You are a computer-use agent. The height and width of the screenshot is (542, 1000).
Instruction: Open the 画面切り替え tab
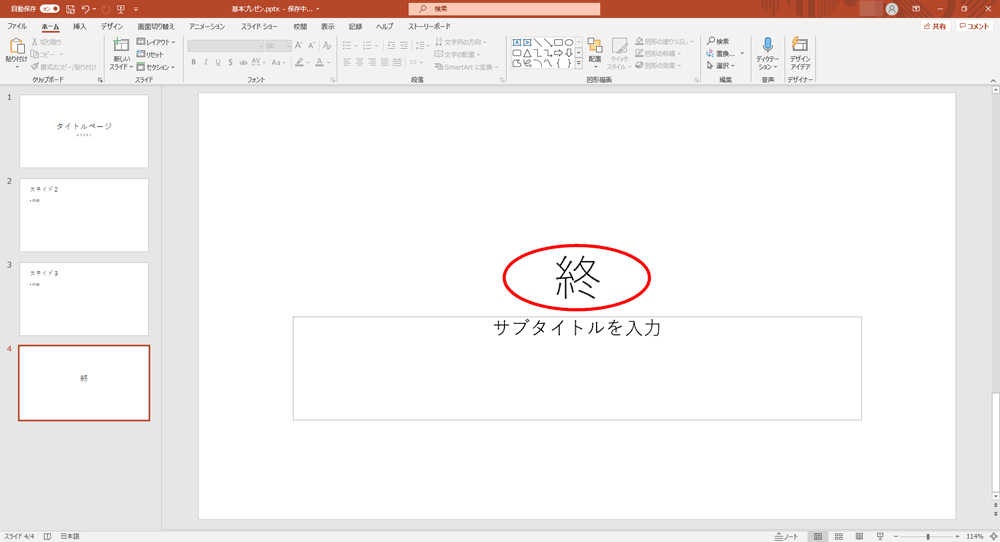pos(156,27)
